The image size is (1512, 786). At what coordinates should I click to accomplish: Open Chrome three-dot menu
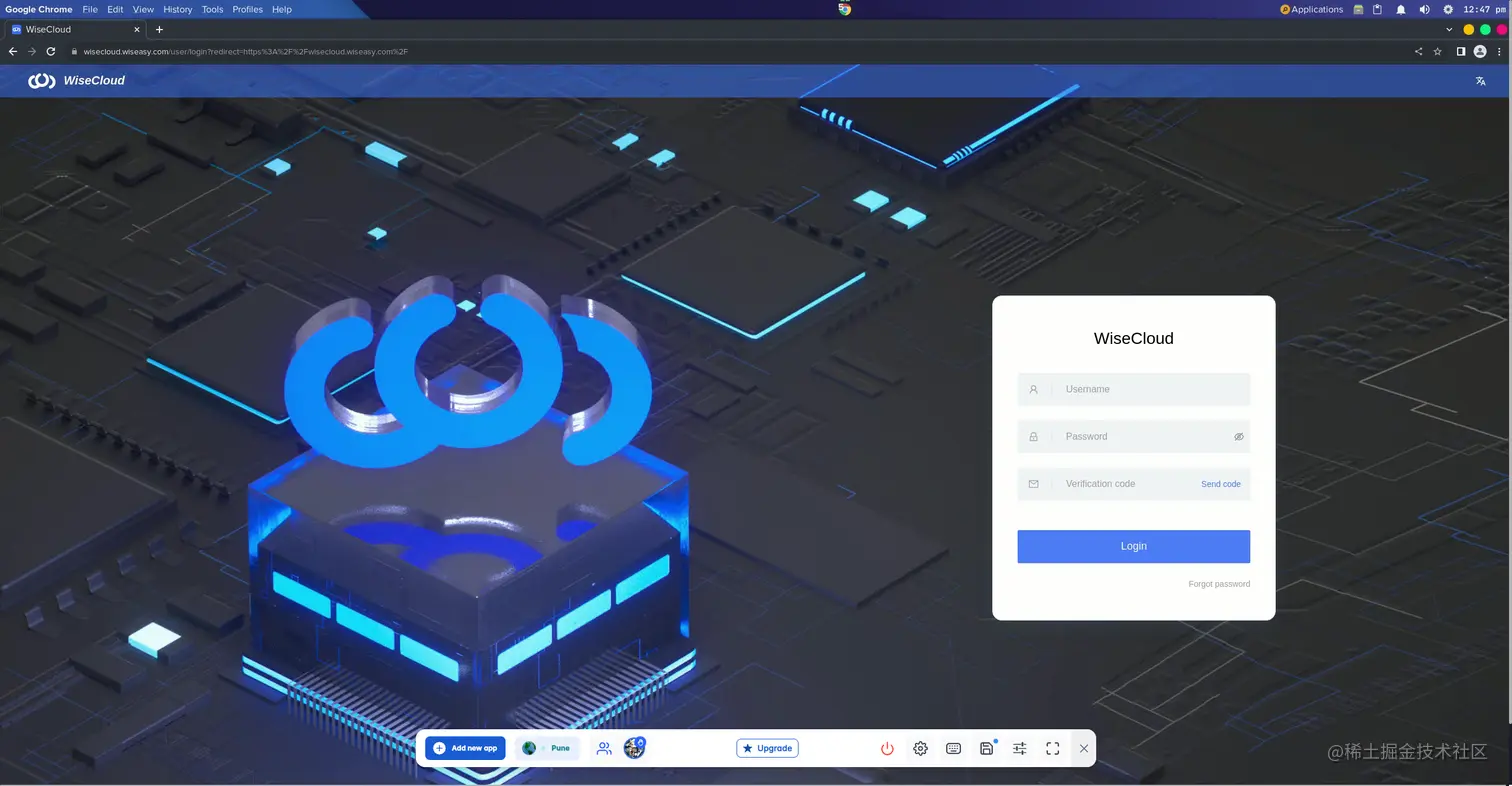pyautogui.click(x=1500, y=51)
